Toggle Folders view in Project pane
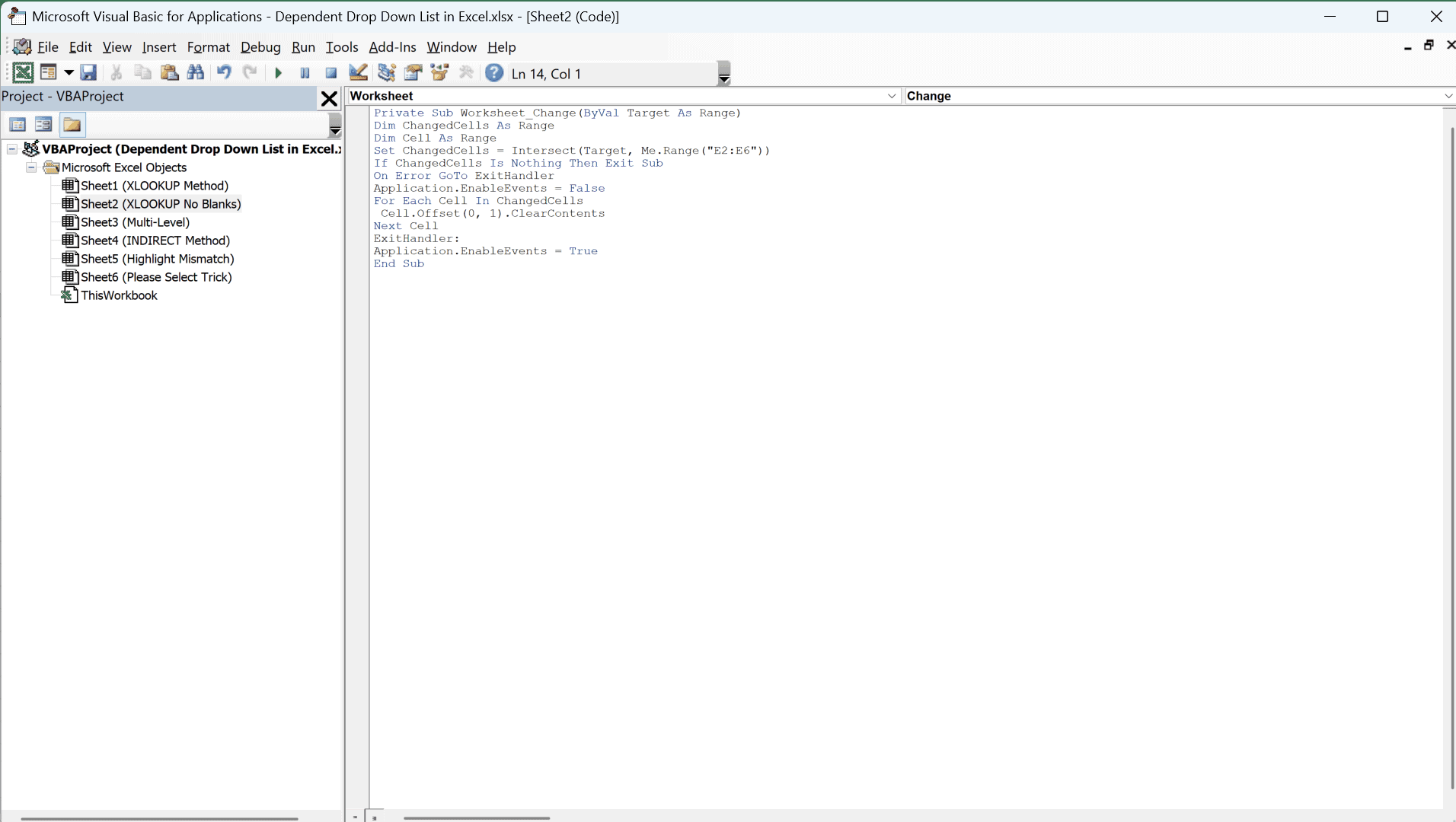1456x822 pixels. click(72, 125)
